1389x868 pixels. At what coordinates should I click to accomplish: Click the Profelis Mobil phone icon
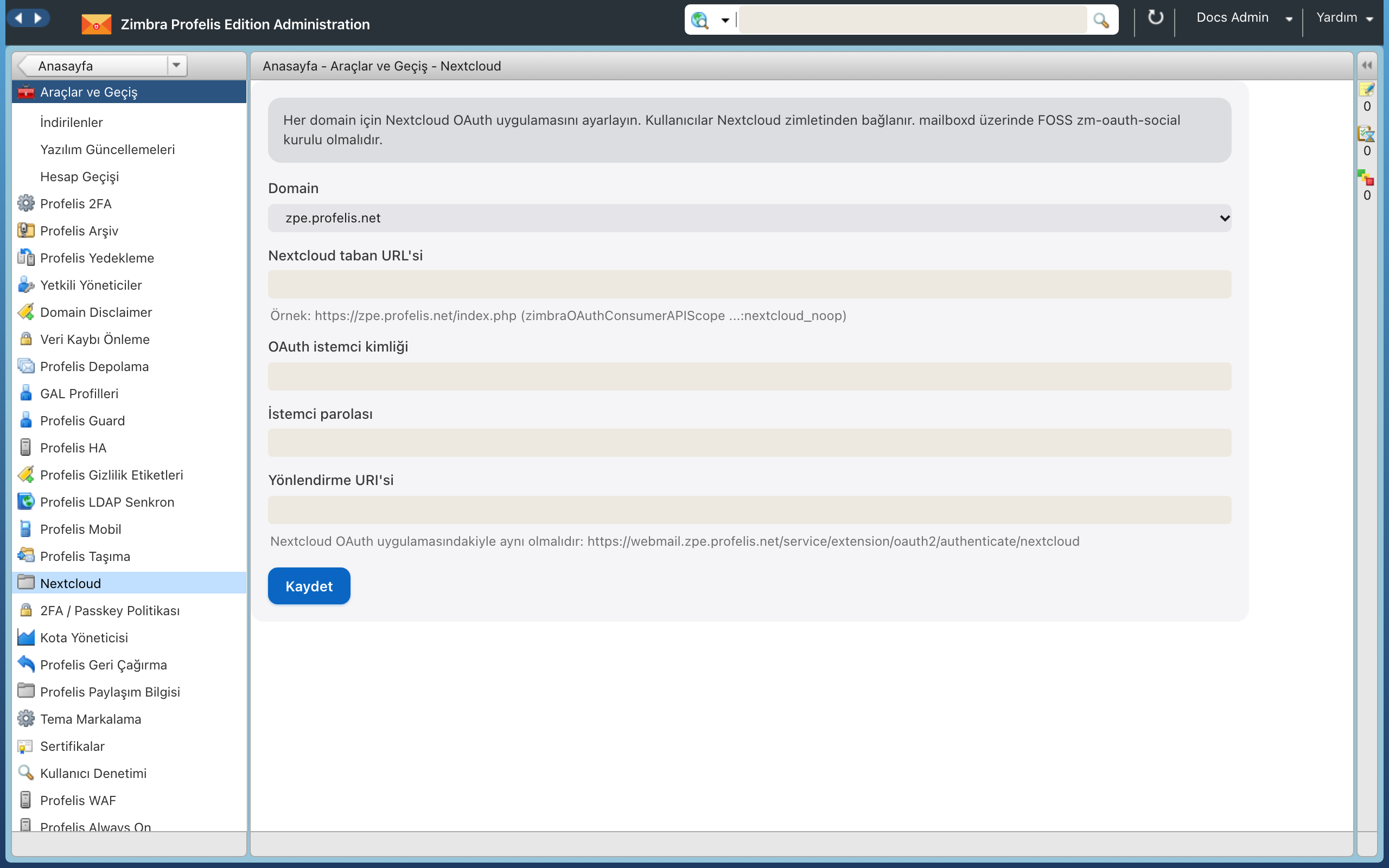26,529
